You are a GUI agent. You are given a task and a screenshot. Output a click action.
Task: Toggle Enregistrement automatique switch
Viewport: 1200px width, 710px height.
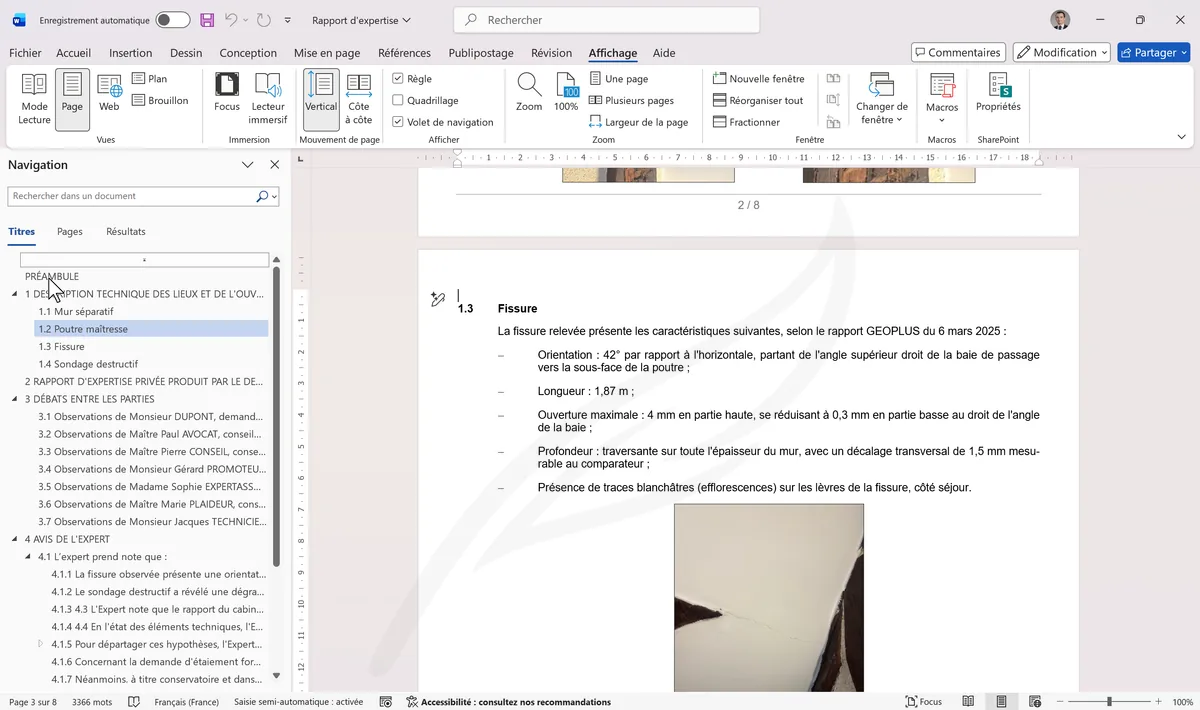tap(173, 20)
